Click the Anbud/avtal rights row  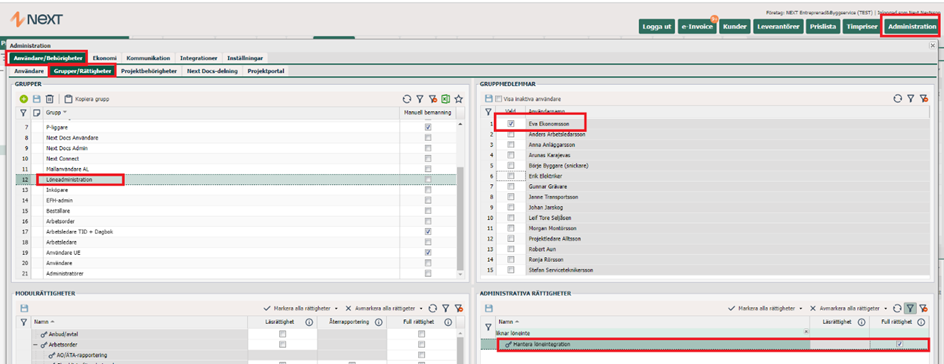(241, 334)
